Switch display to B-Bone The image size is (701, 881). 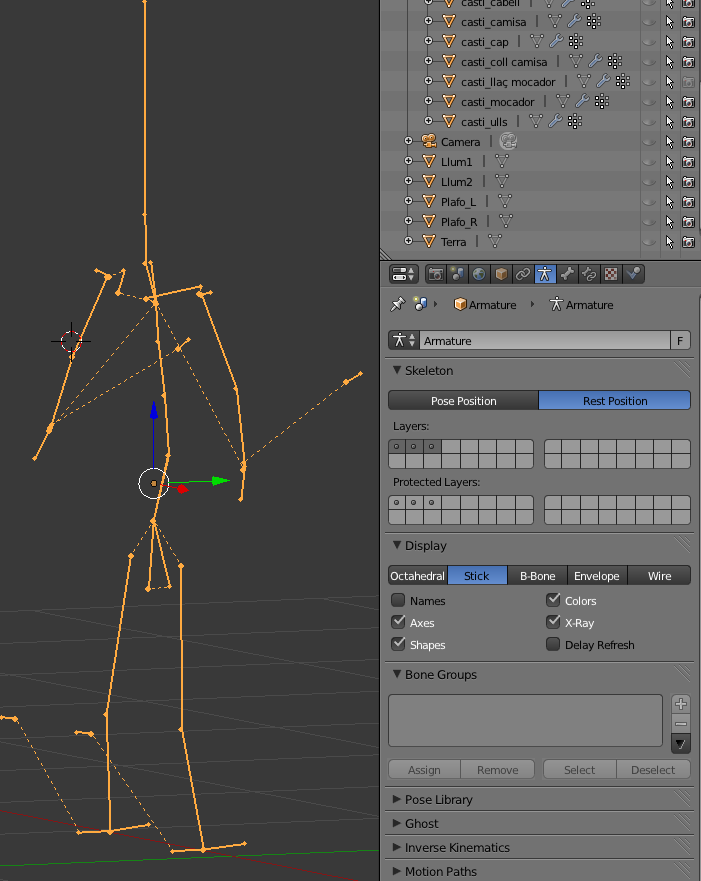(x=537, y=575)
